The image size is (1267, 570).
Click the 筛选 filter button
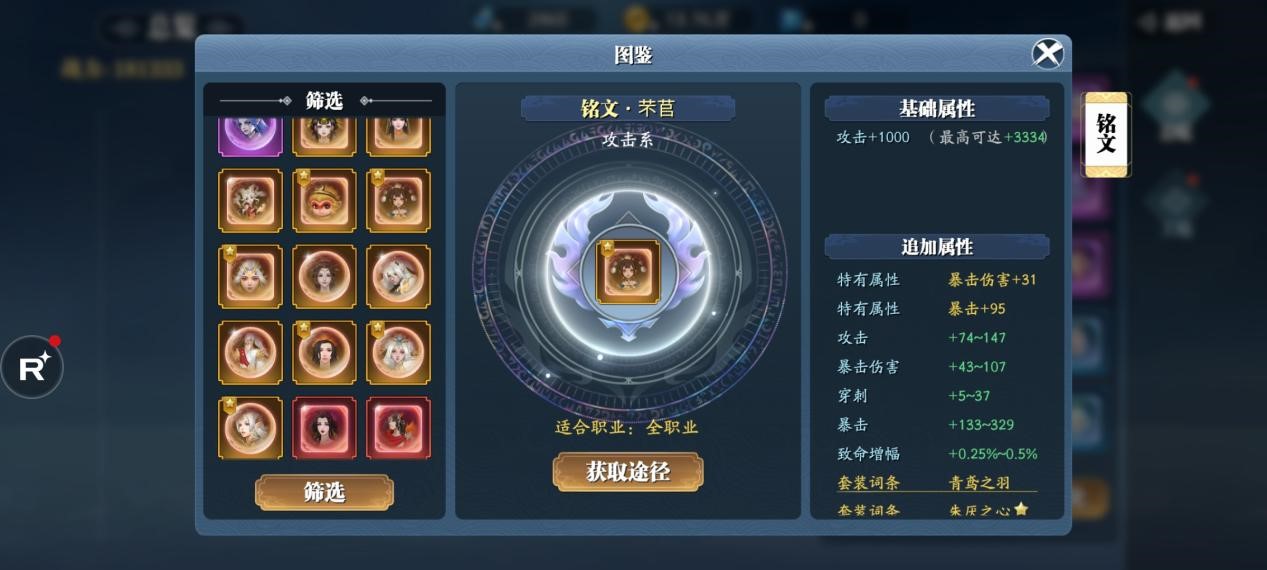324,492
